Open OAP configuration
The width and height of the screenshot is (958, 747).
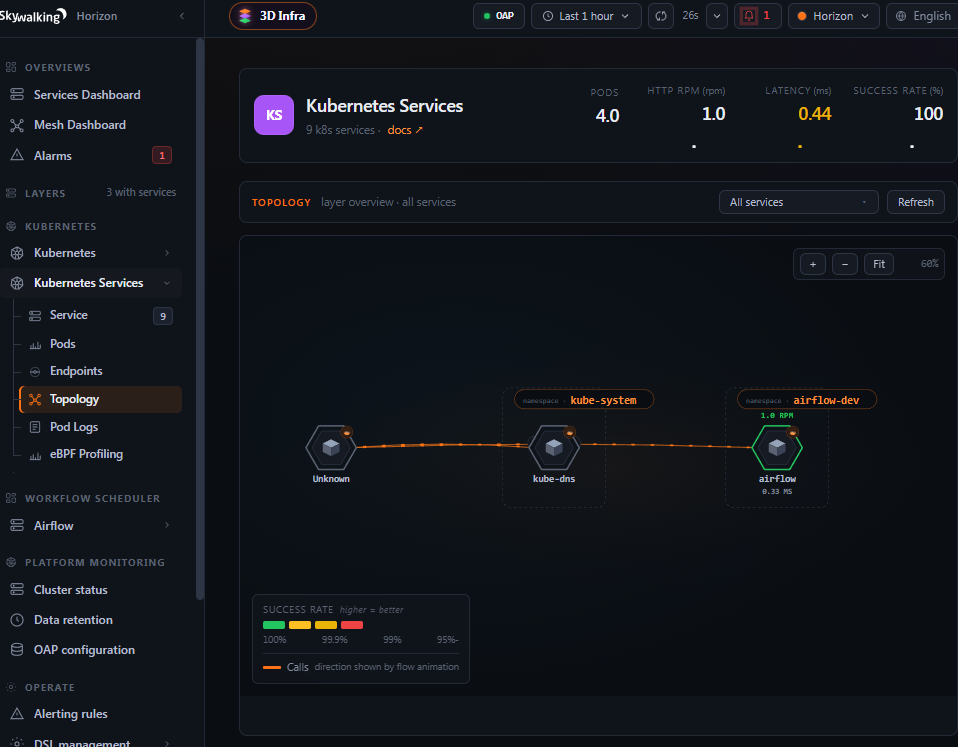coord(84,650)
